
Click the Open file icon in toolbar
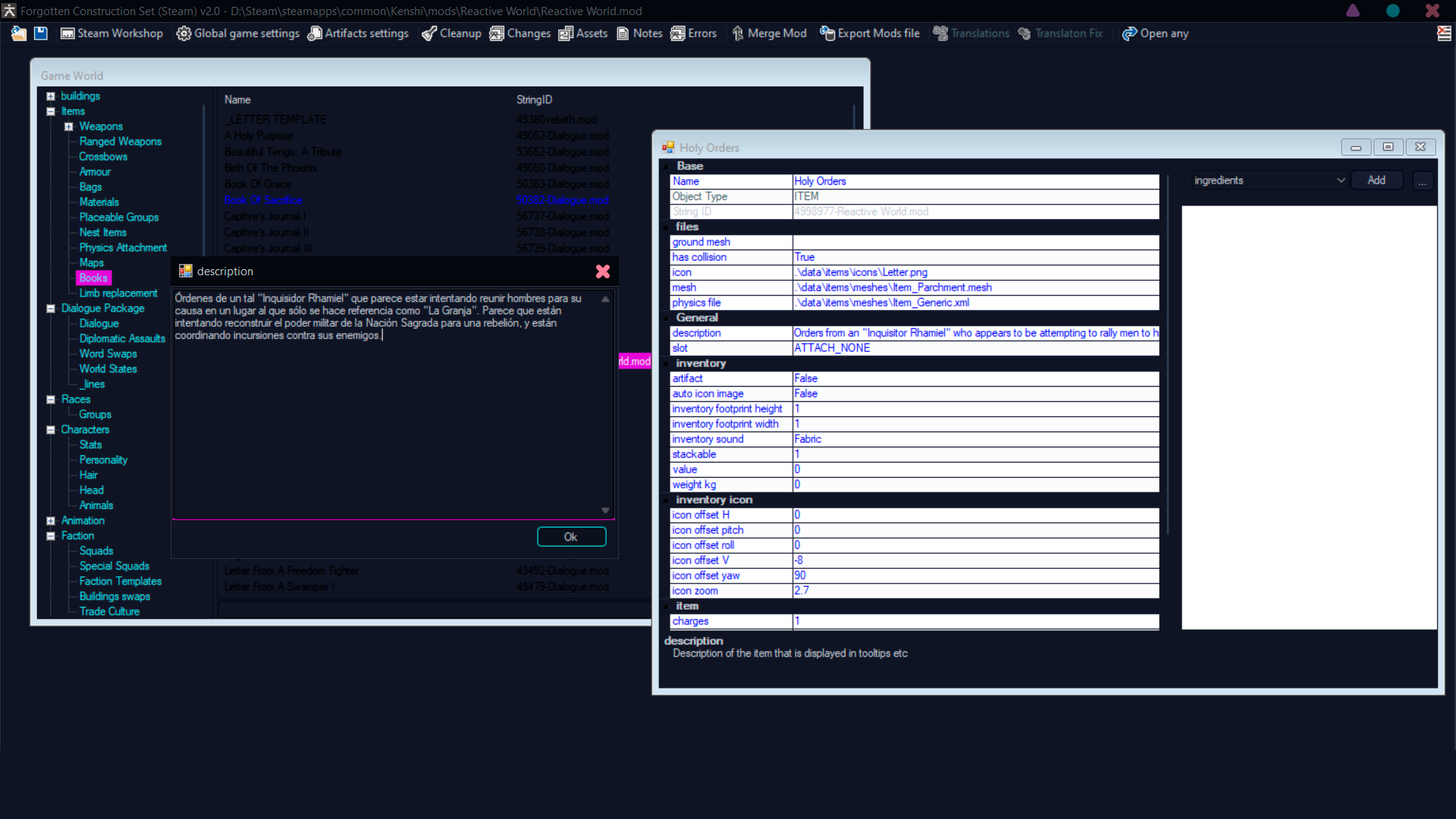click(x=19, y=33)
